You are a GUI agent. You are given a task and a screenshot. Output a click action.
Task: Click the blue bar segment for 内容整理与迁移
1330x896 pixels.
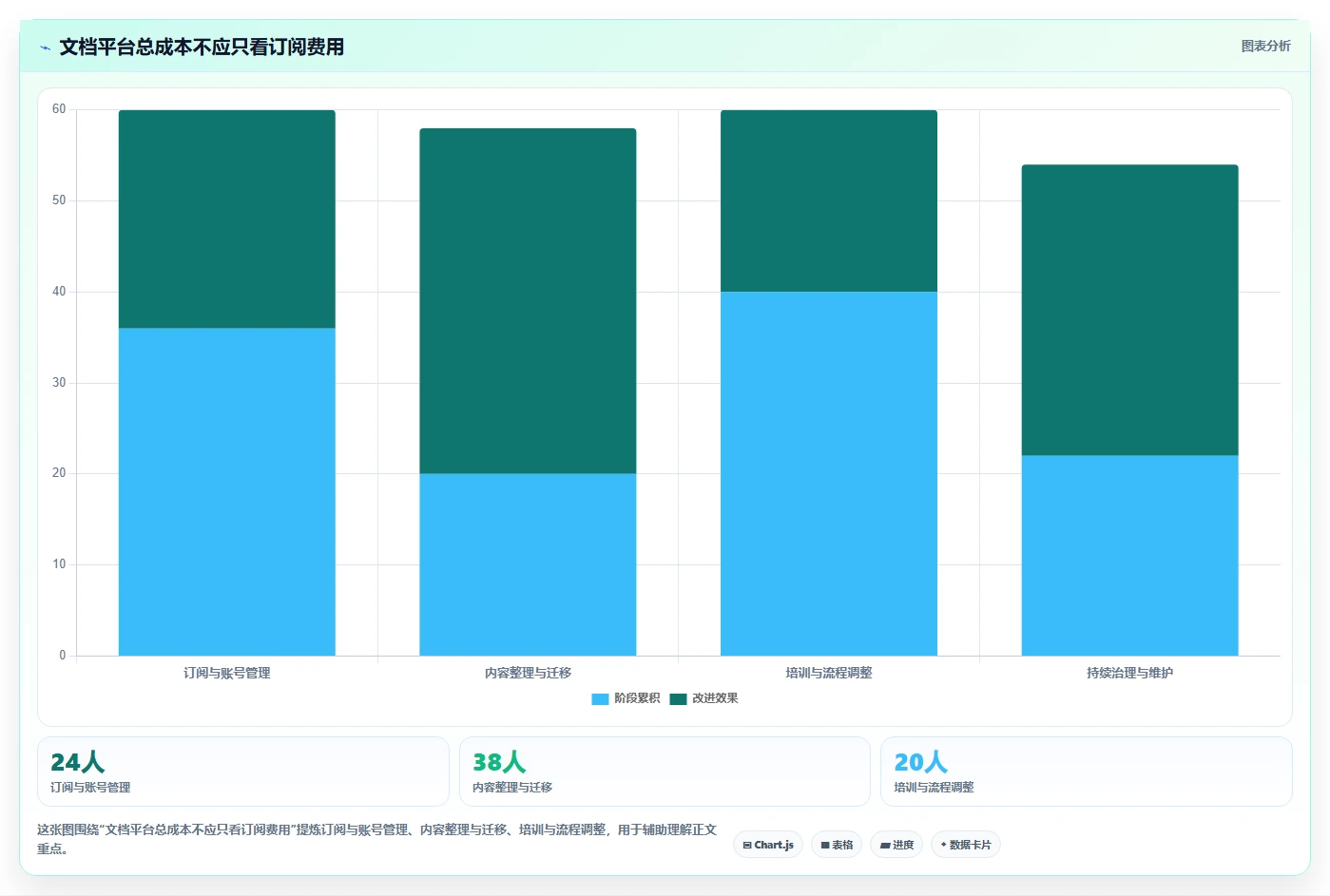pos(528,564)
